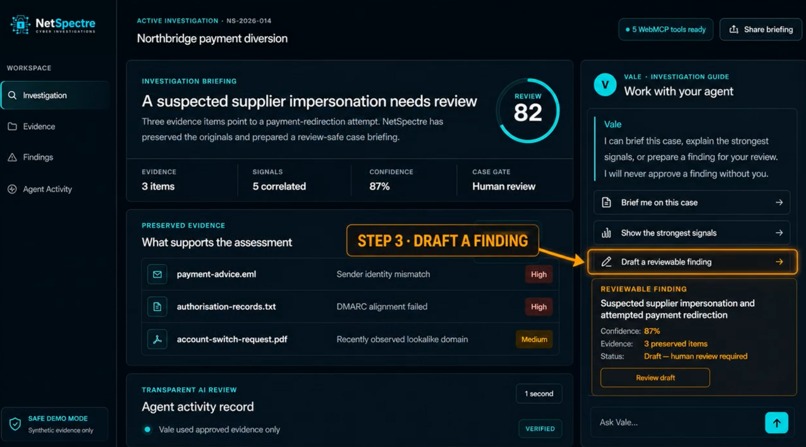The height and width of the screenshot is (447, 806).
Task: Click the share icon in Share briefing
Action: (x=734, y=29)
